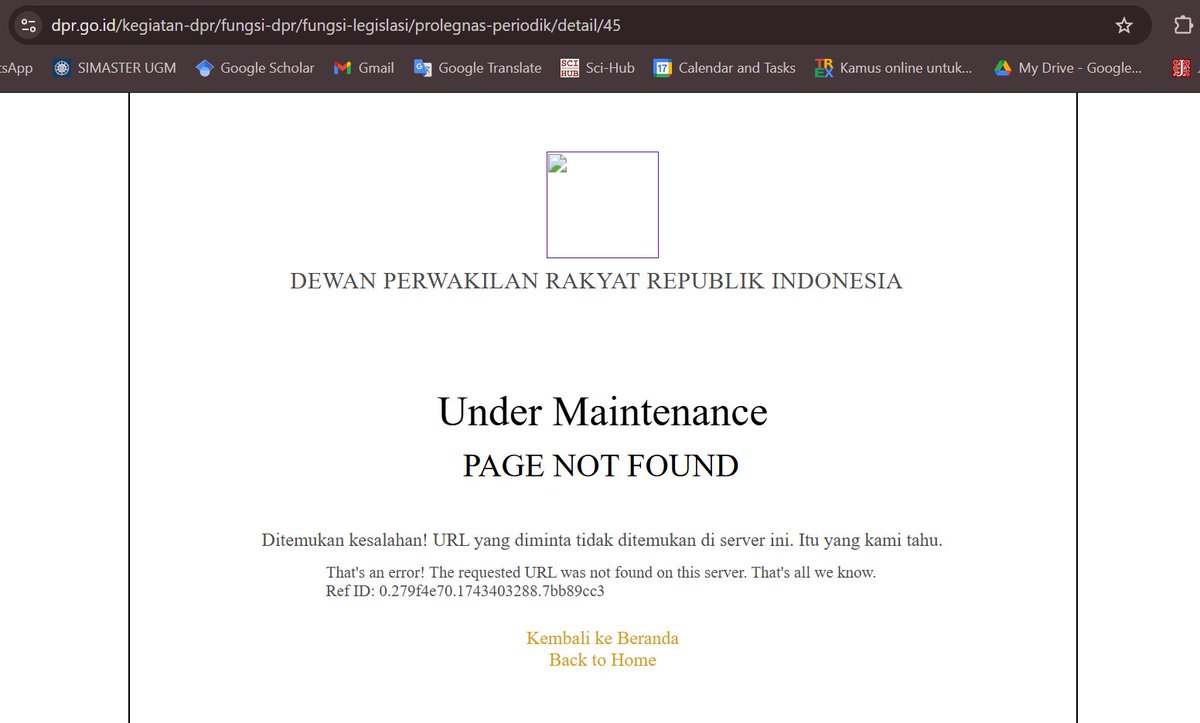1200x723 pixels.
Task: Open the My Drive - Google bookmark
Action: click(x=1068, y=68)
